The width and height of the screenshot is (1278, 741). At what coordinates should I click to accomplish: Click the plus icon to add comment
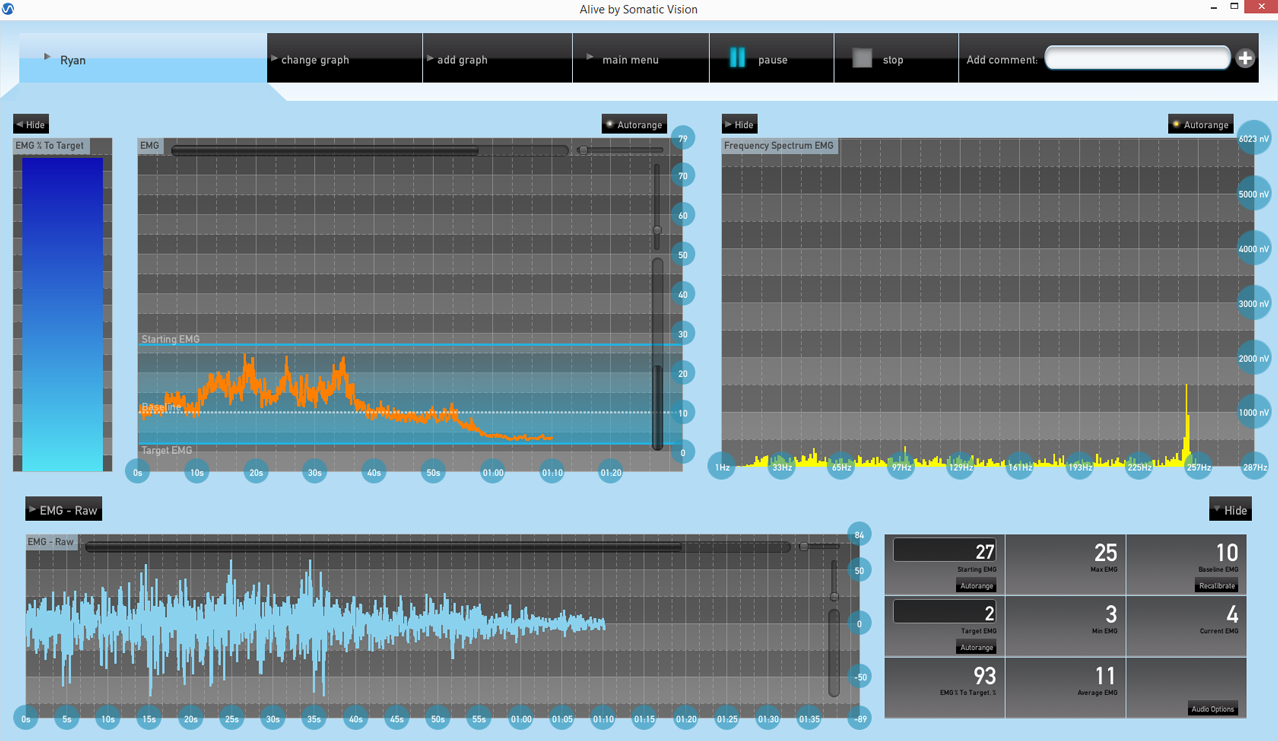(1245, 59)
